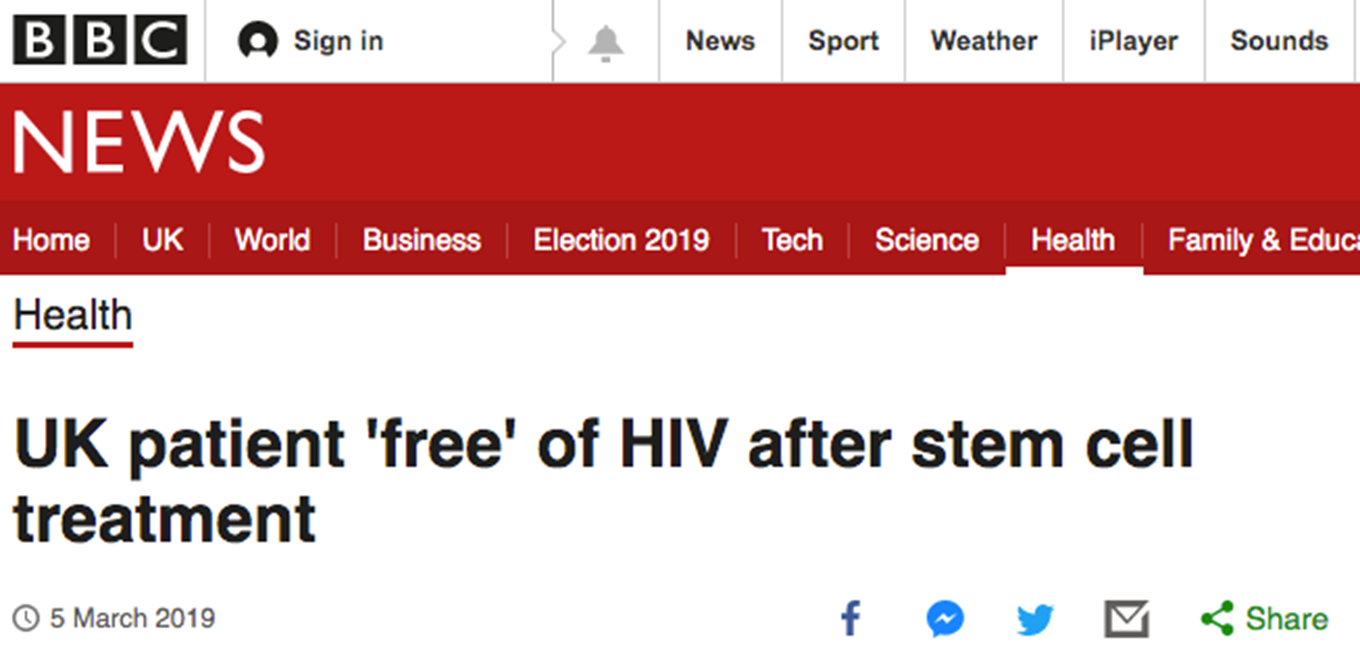The width and height of the screenshot is (1360, 667).
Task: Open BBC iPlayer link
Action: [1133, 41]
